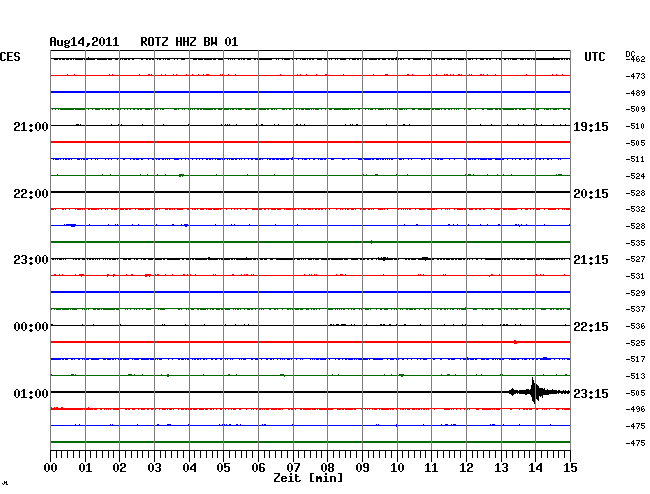Select the DC offset value -511
This screenshot has height=494, width=650.
(635, 159)
